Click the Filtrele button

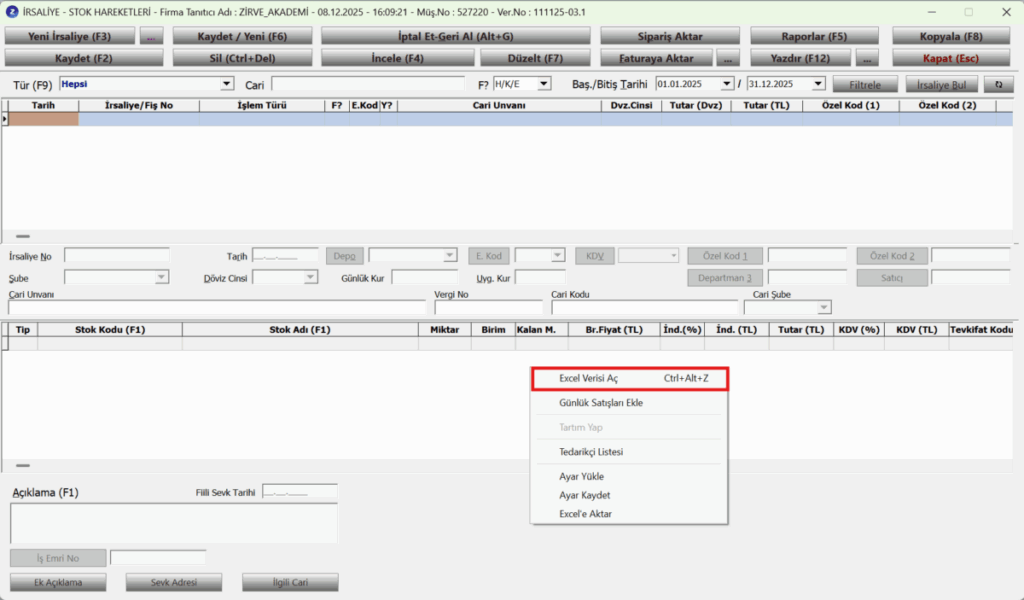coord(865,84)
